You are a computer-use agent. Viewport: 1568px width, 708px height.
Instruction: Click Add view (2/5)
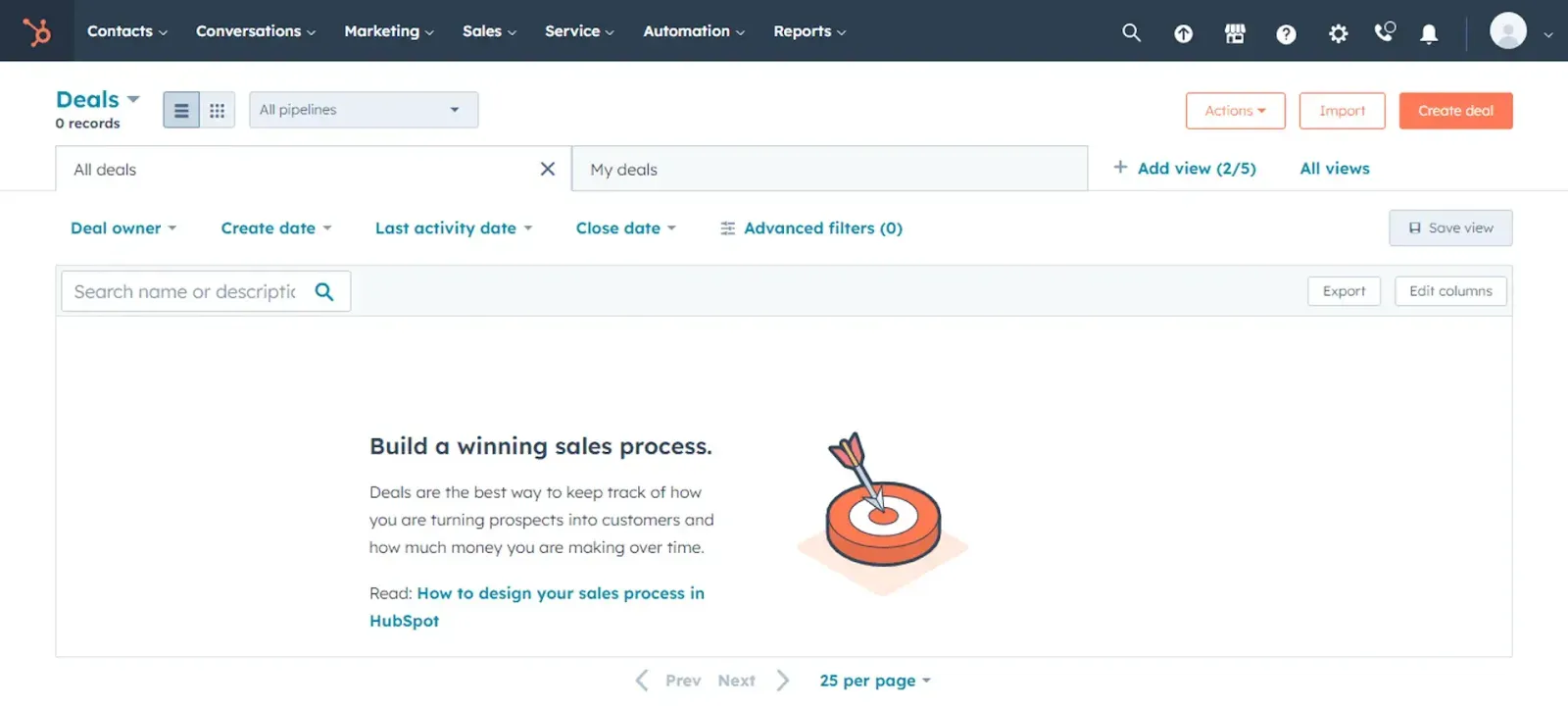tap(1185, 169)
